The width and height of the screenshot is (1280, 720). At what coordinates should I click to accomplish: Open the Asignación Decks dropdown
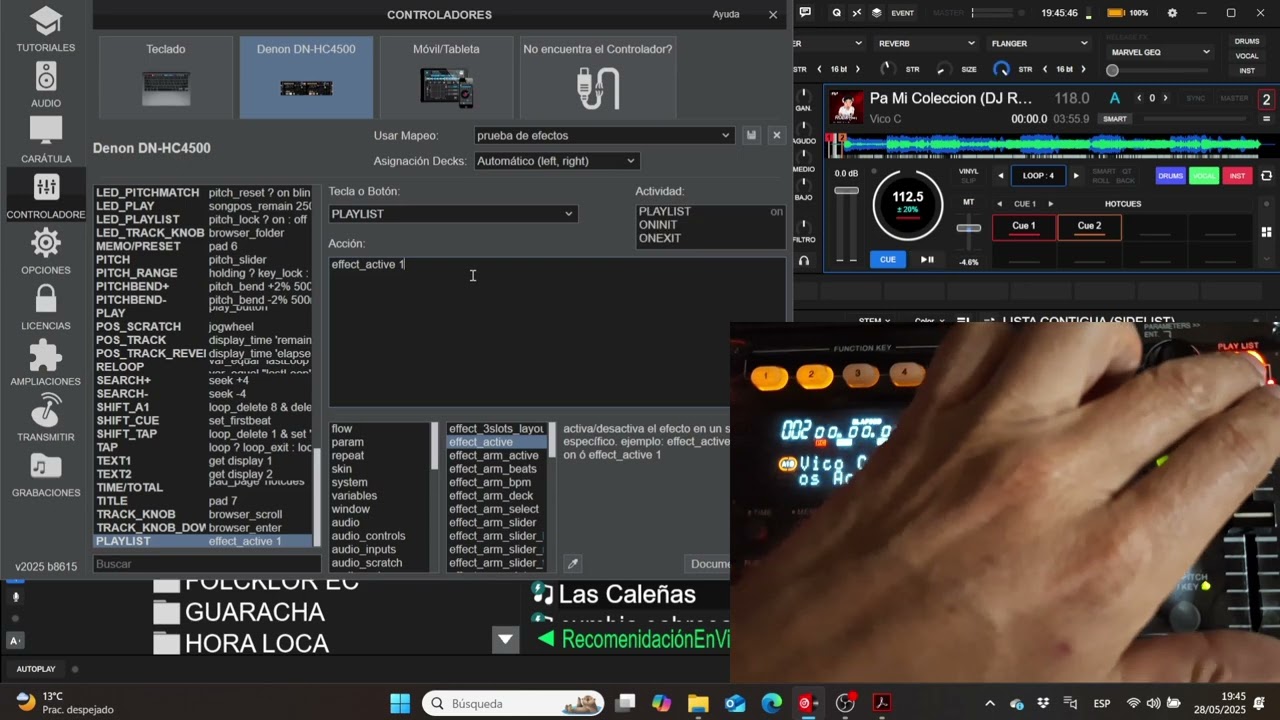pos(557,161)
